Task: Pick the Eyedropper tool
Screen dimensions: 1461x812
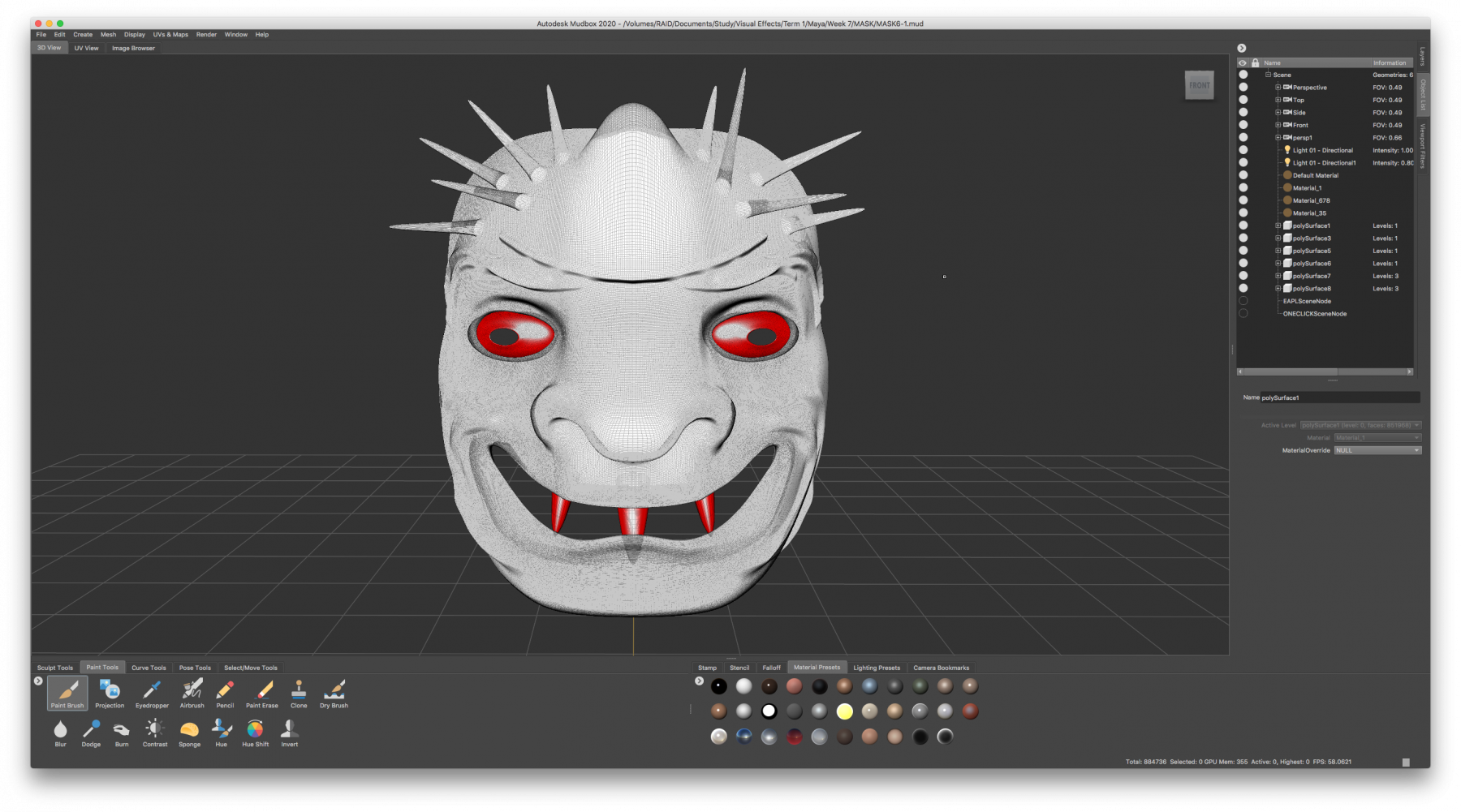Action: 152,694
